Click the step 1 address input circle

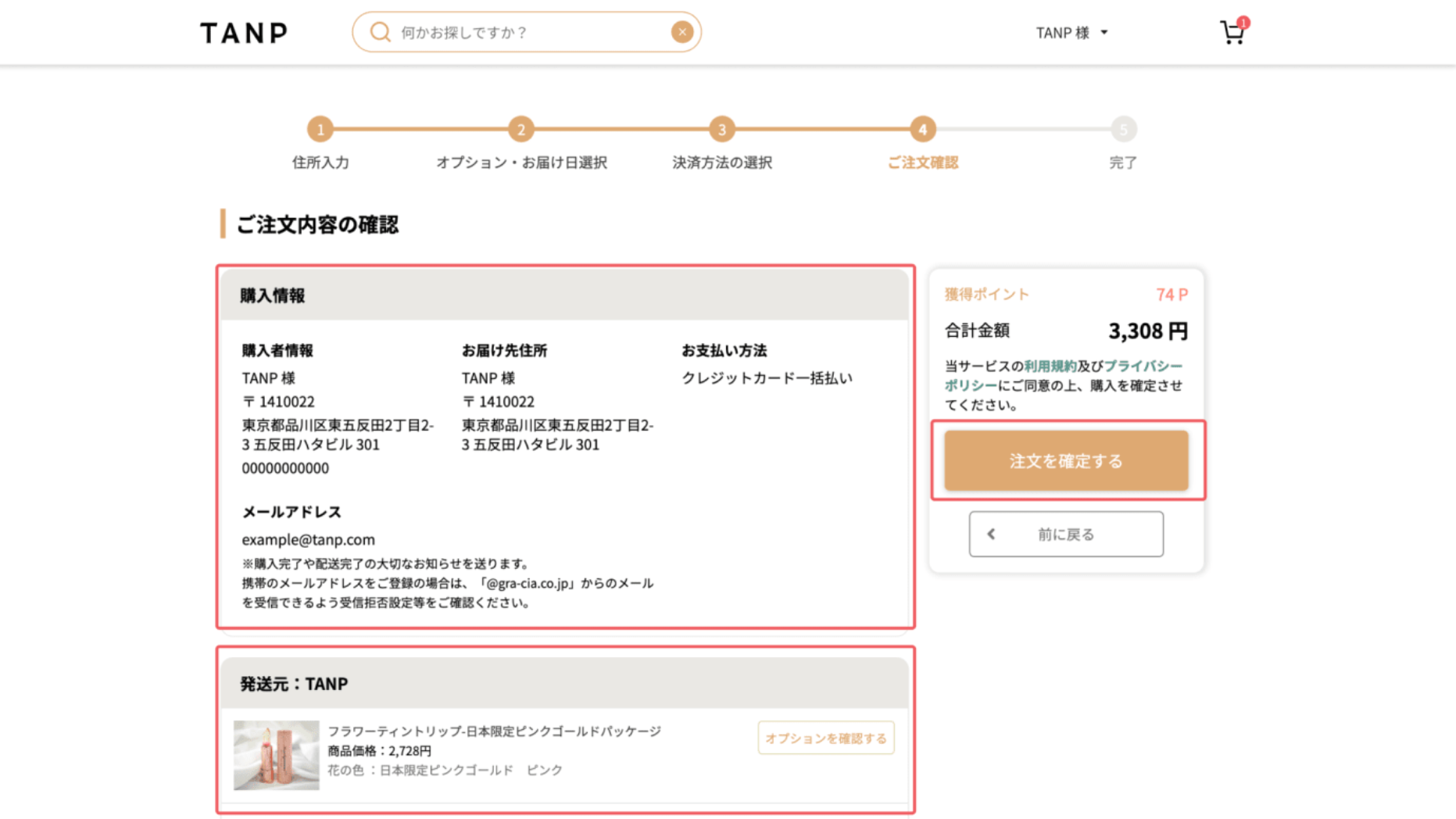(320, 130)
